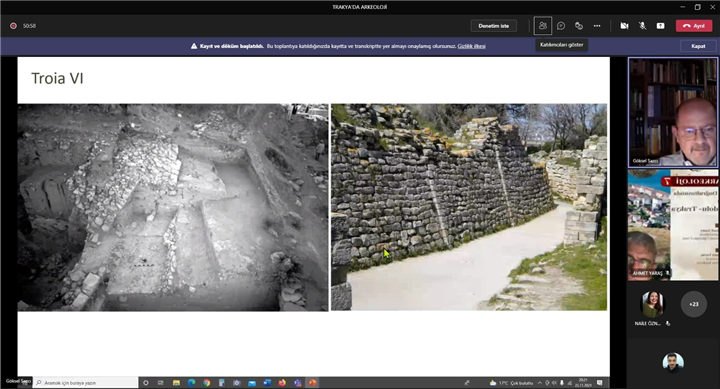Image resolution: width=720 pixels, height=389 pixels.
Task: Open PowerPoint in the shared taskbar
Action: click(x=312, y=383)
